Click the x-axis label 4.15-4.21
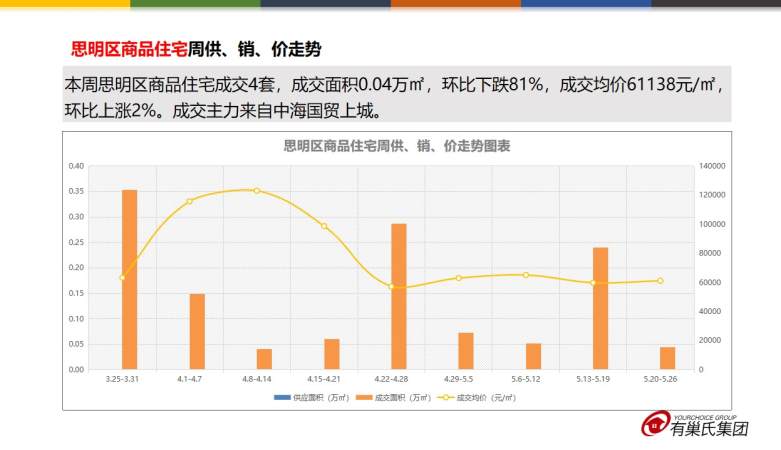Viewport: 781px width, 450px height. click(x=324, y=379)
